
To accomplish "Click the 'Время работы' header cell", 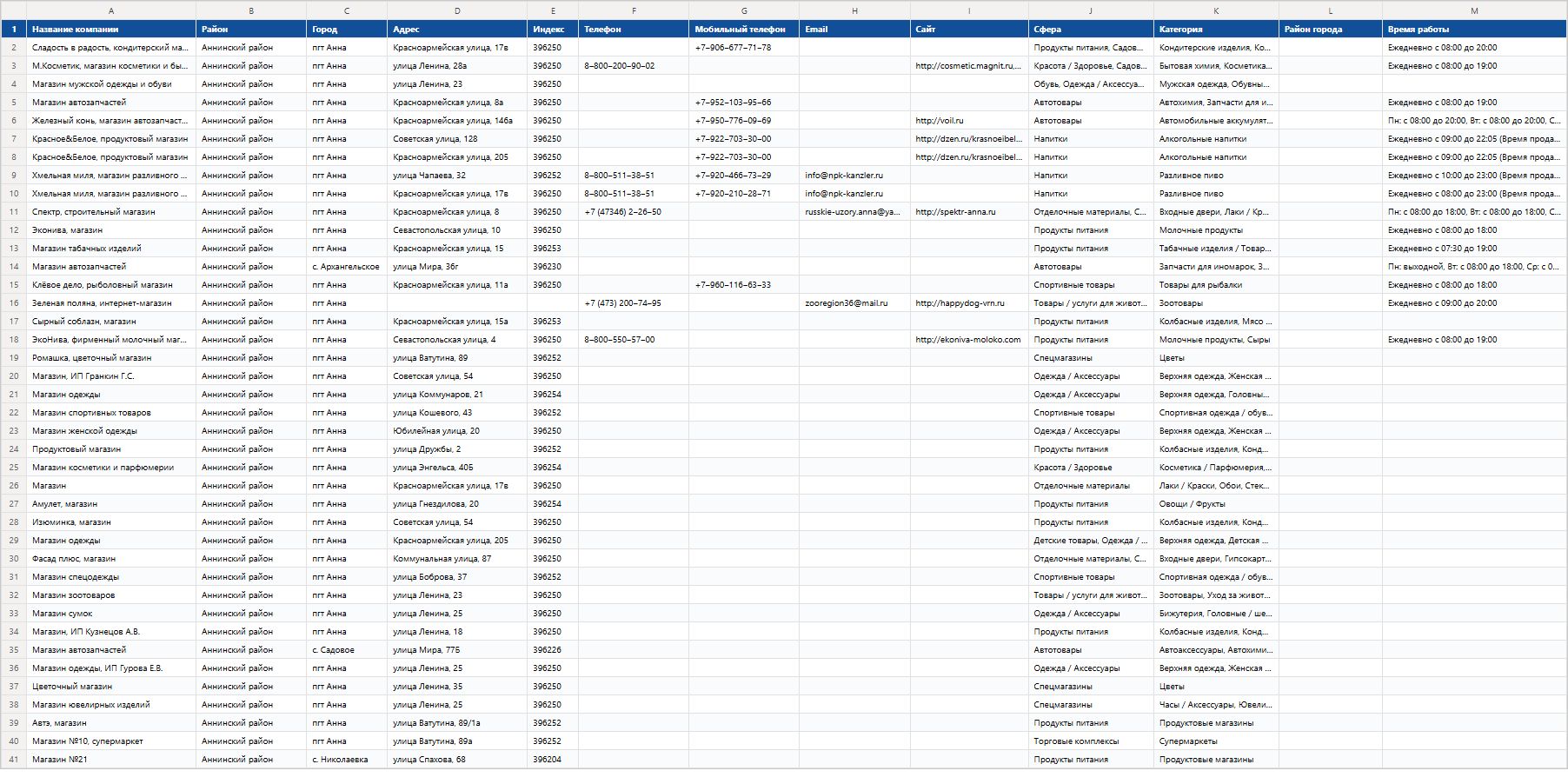I will (1474, 29).
